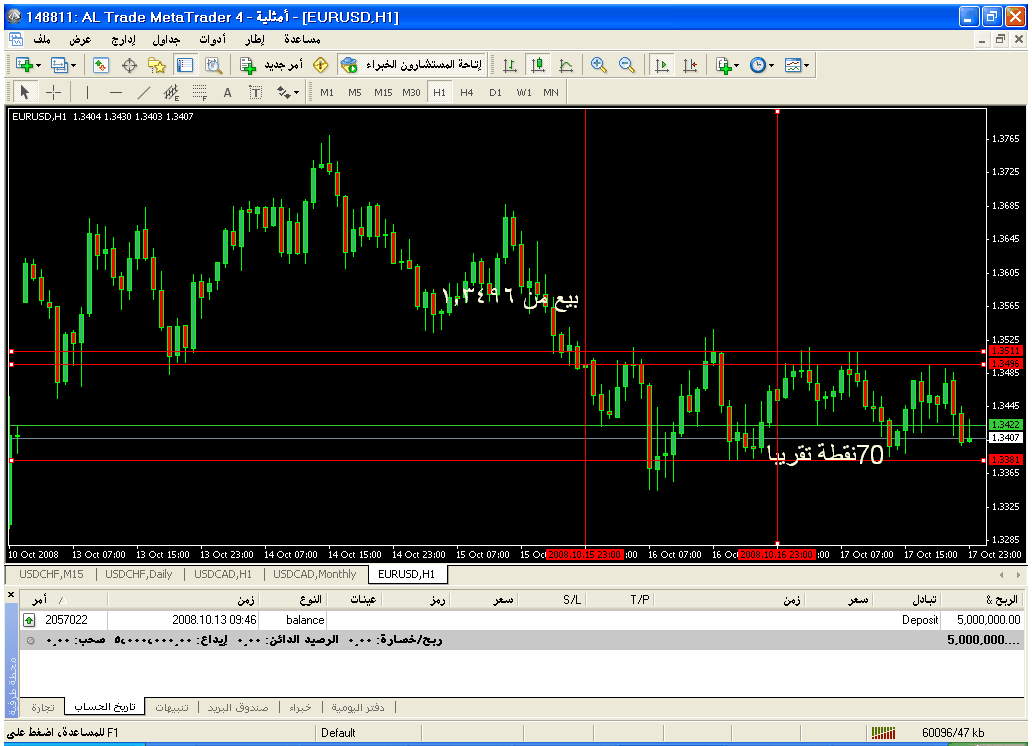Toggle Chart Shift button
Screen dimensions: 1032x746
click(689, 65)
